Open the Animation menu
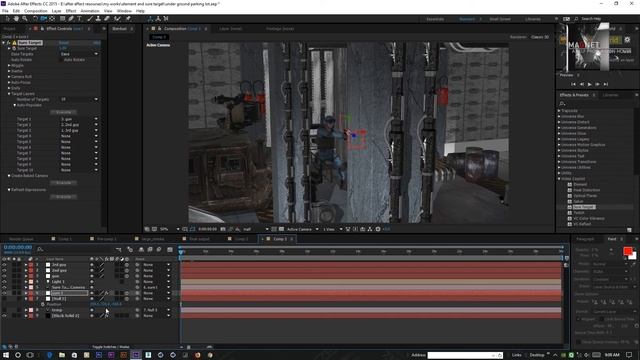Screen dimensions: 640x360 click(x=90, y=11)
